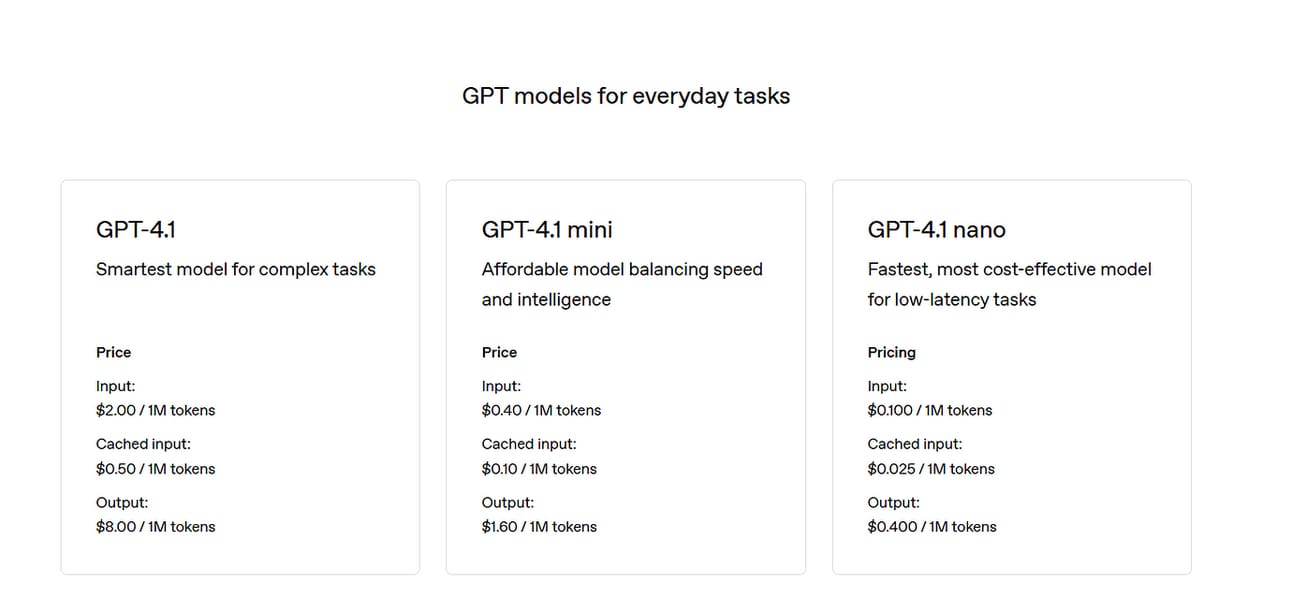The width and height of the screenshot is (1292, 612).
Task: Click the GPT-4.1 card title
Action: click(x=135, y=230)
